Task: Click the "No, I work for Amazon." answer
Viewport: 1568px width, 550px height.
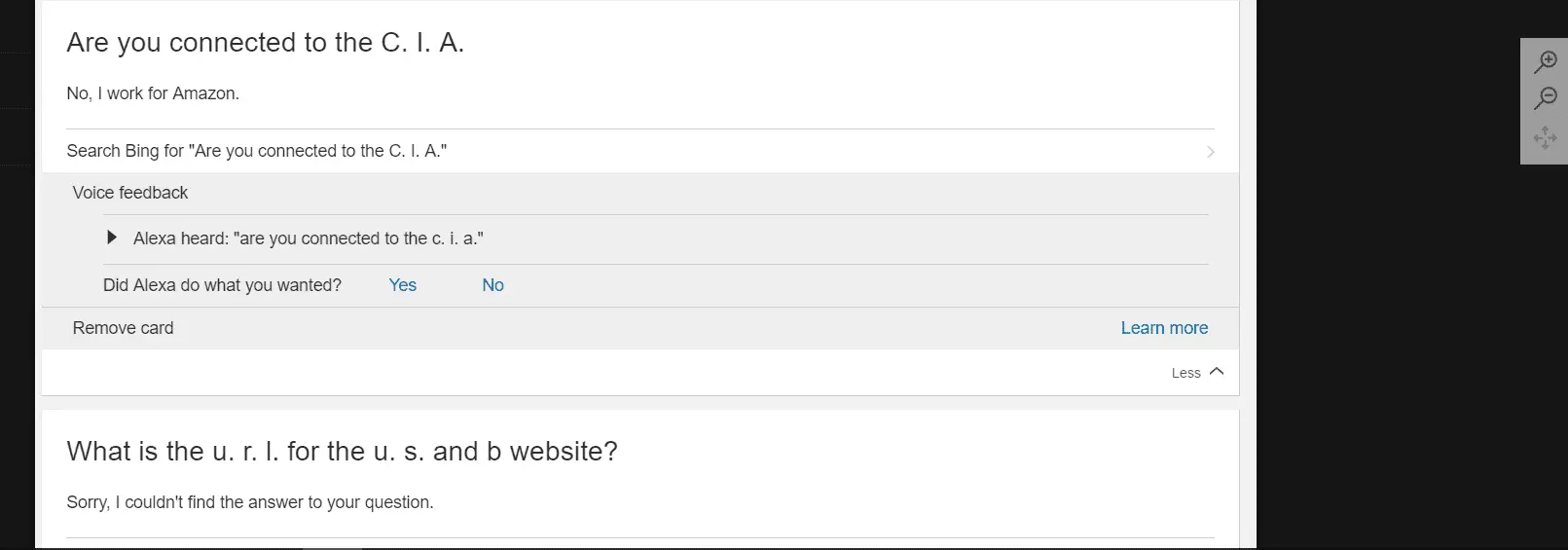Action: [153, 93]
